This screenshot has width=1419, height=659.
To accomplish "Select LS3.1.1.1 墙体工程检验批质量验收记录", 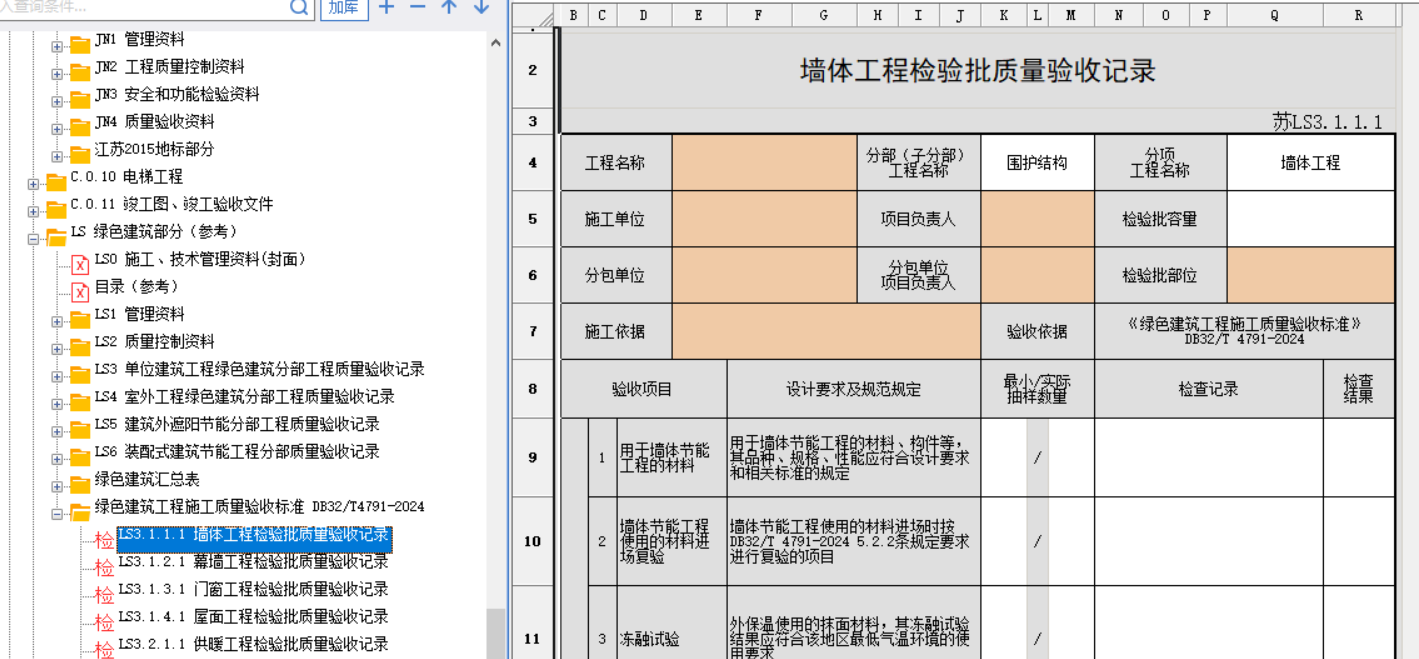I will pos(253,535).
